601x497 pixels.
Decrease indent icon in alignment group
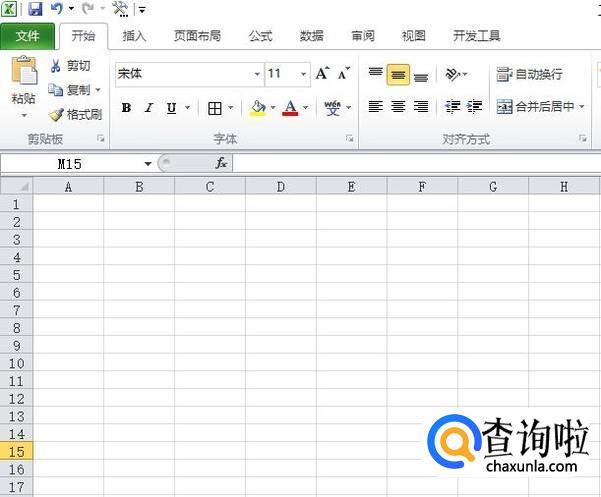[453, 107]
